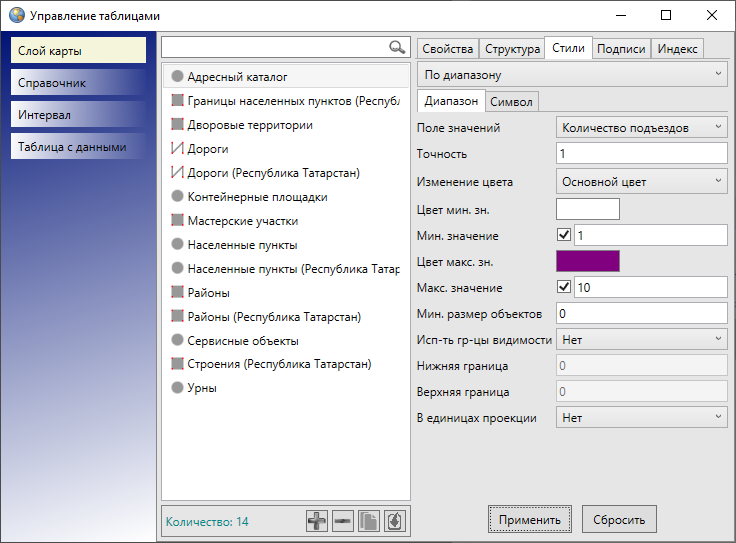Click the Дворовые территории polygon icon
The image size is (736, 543).
pyautogui.click(x=177, y=125)
